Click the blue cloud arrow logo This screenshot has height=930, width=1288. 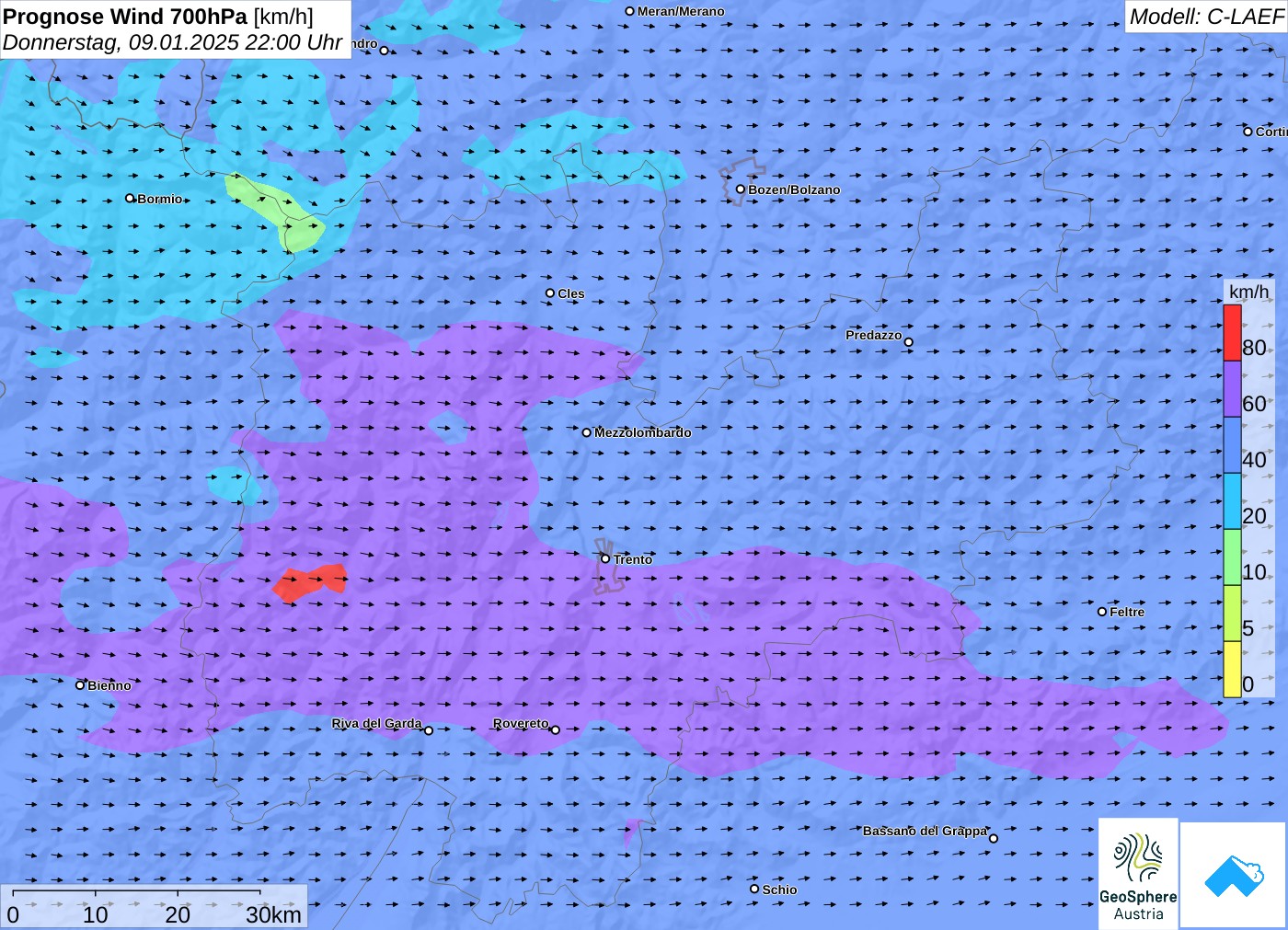click(x=1234, y=875)
